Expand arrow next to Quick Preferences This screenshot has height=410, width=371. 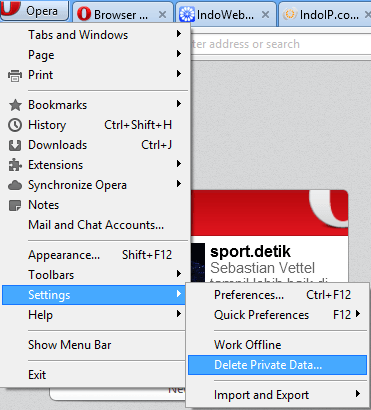[358, 314]
